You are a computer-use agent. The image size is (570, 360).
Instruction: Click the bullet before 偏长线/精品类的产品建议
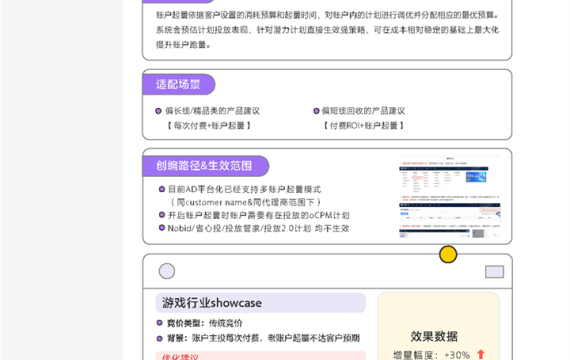click(x=158, y=111)
